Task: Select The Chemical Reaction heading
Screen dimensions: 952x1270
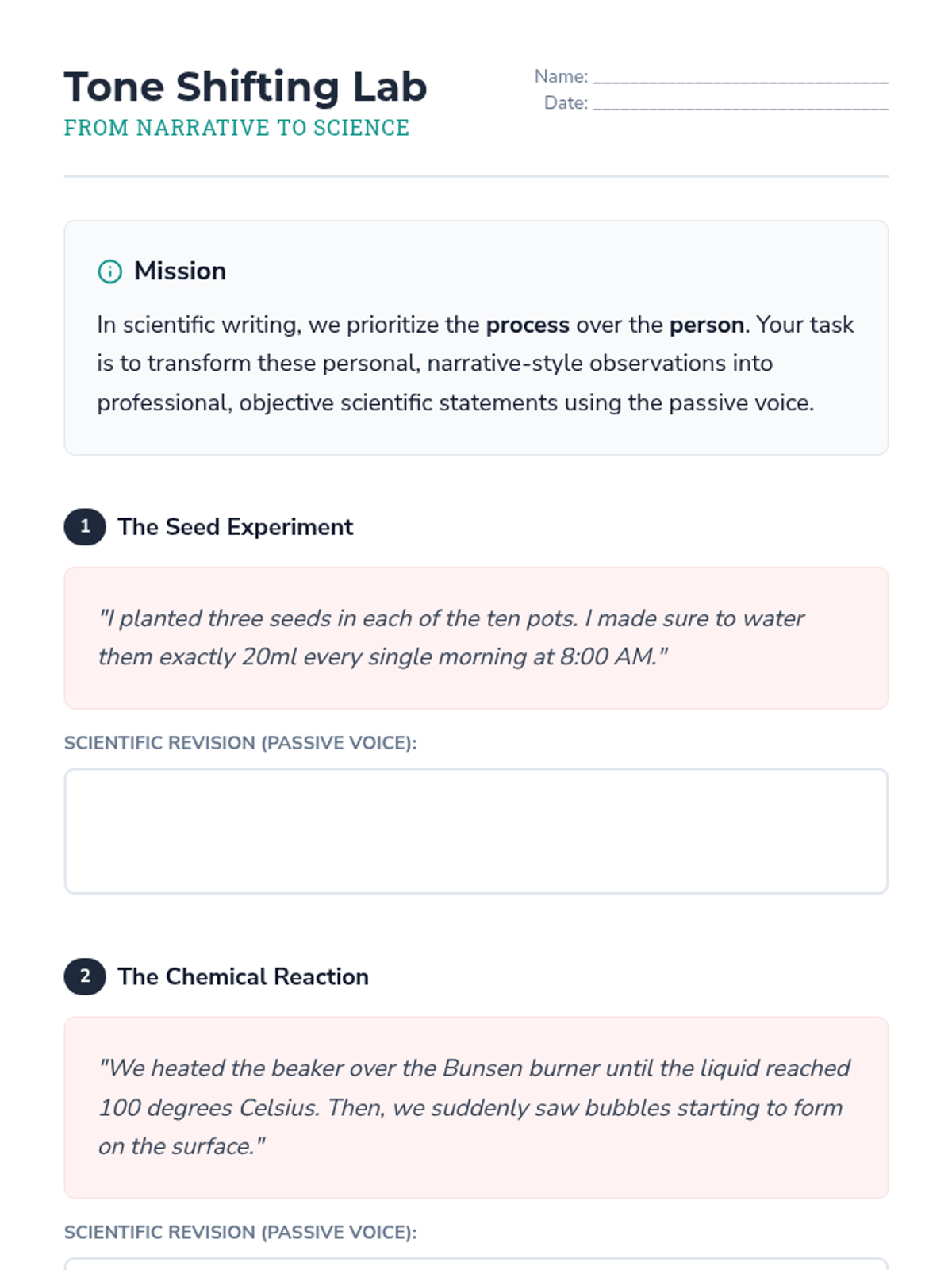Action: coord(243,977)
